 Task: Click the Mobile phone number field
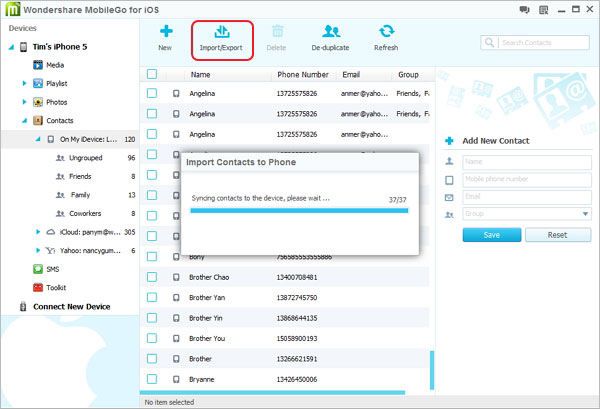[527, 179]
